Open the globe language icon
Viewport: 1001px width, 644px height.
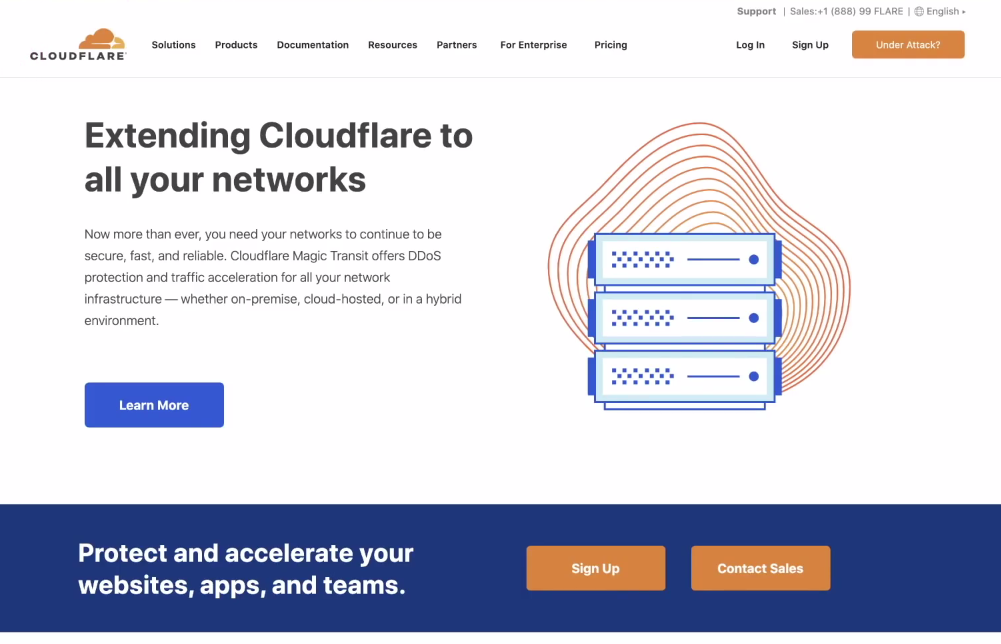click(x=919, y=11)
